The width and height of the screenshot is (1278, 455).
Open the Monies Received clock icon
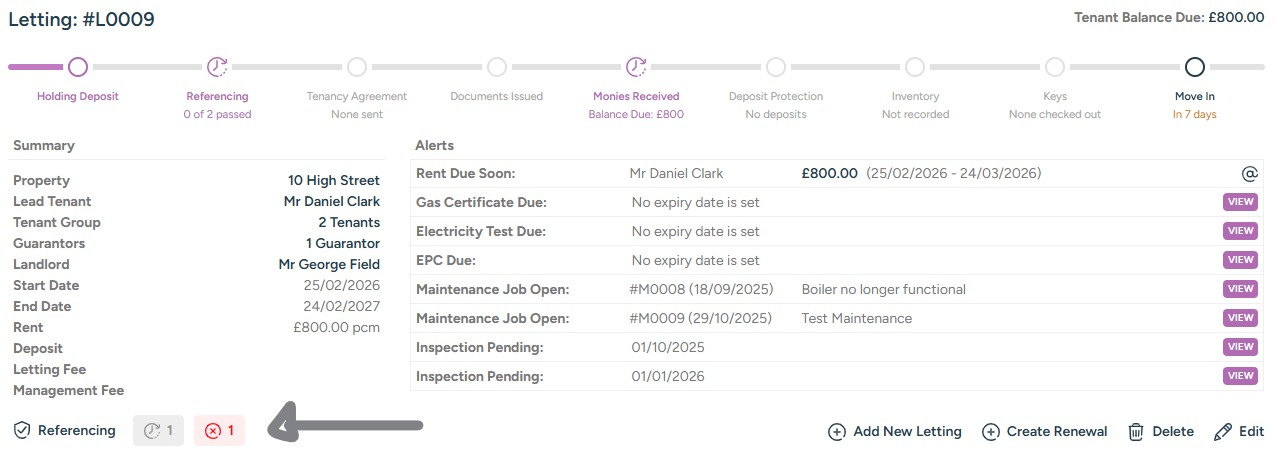(x=636, y=67)
